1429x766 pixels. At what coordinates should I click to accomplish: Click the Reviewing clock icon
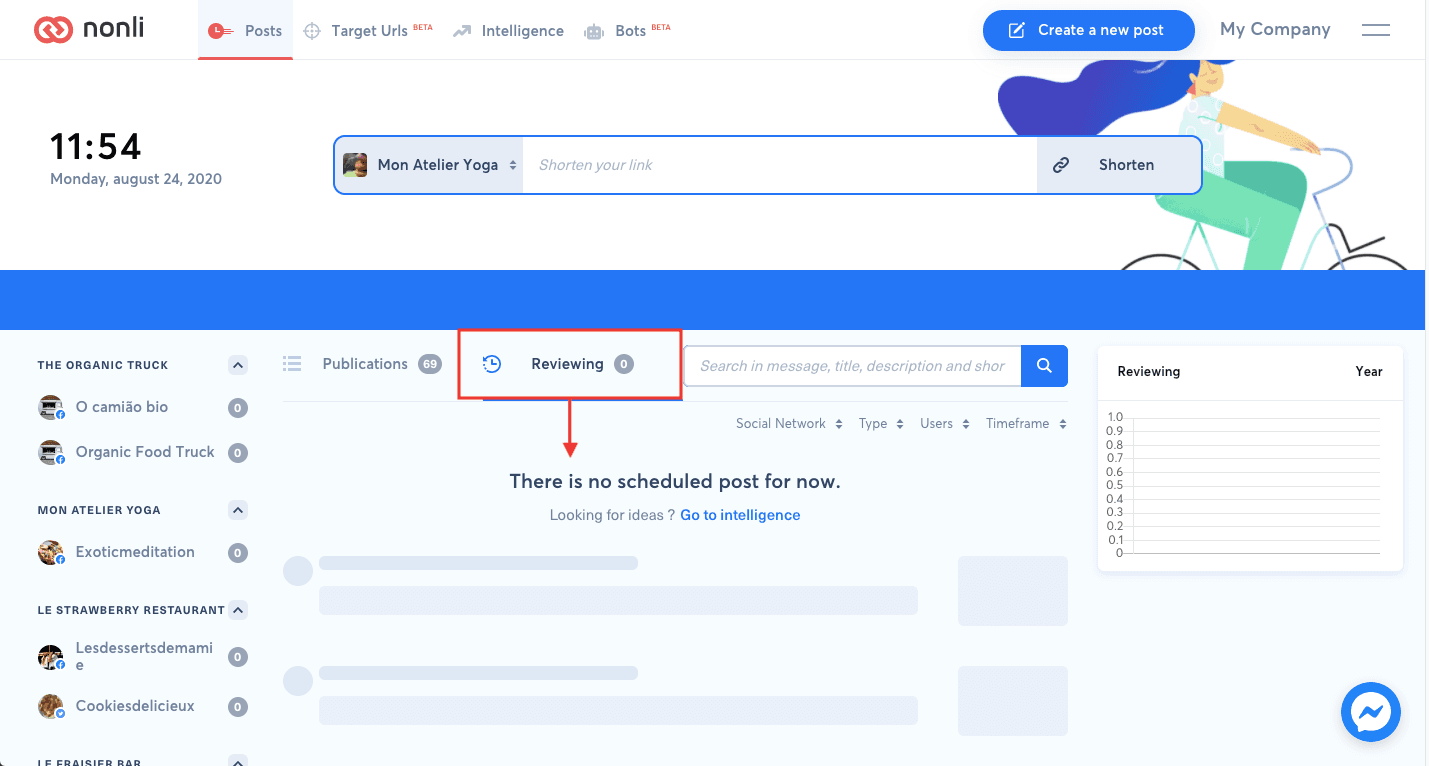(x=492, y=364)
